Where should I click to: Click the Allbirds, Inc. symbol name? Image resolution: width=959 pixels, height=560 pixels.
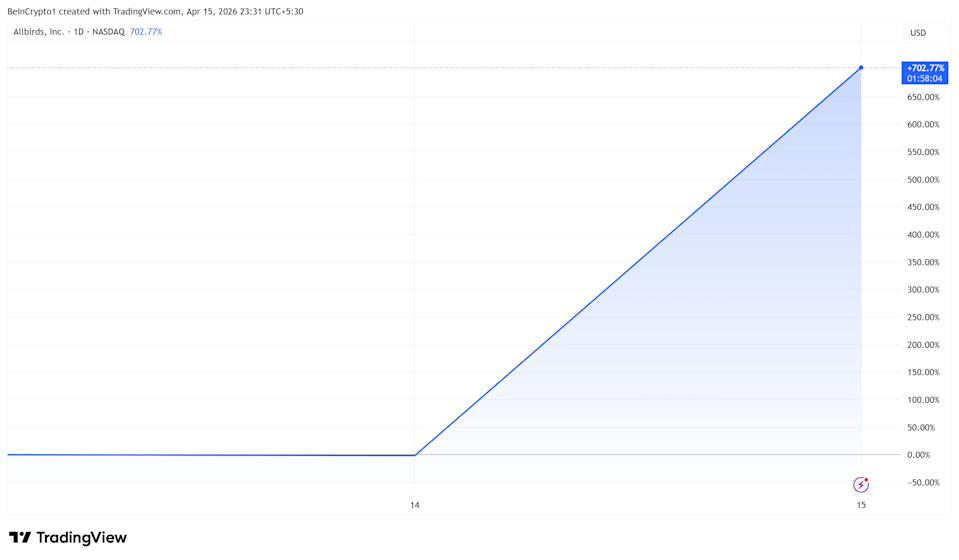38,32
